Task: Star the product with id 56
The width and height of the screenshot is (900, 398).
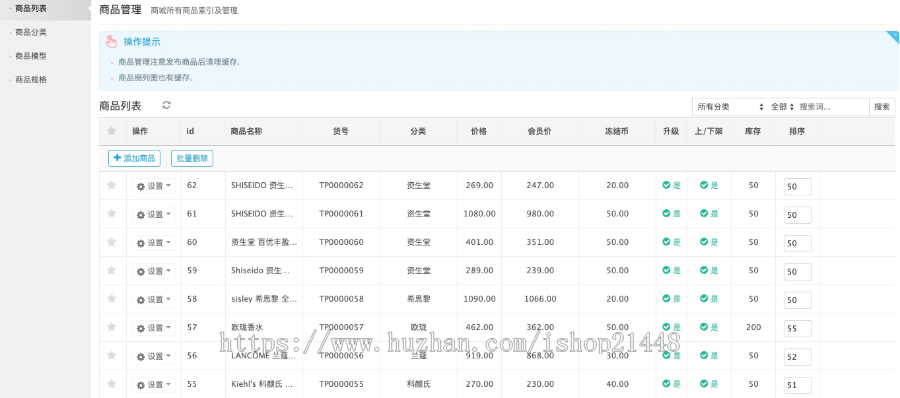Action: 111,356
